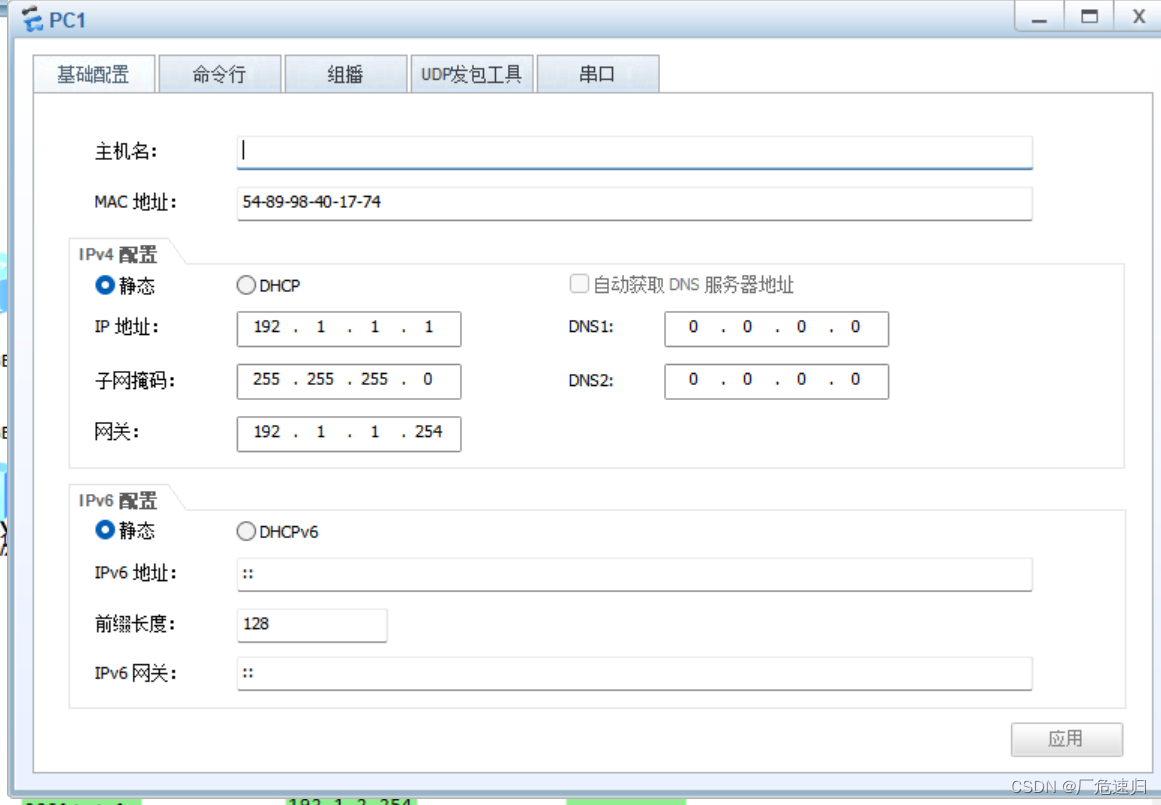Screen dimensions: 1161x805
Task: Click the MAC 地址 field
Action: point(634,203)
